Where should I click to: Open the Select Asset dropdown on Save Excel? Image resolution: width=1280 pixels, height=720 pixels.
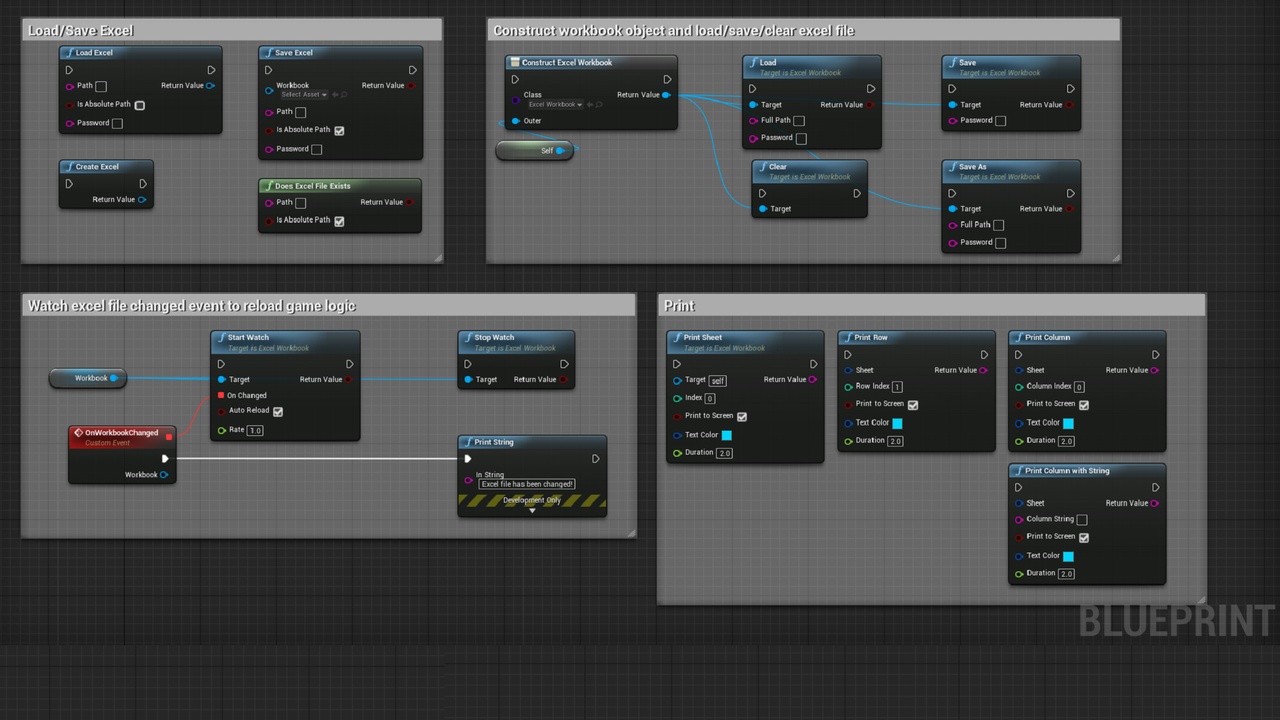pos(304,95)
